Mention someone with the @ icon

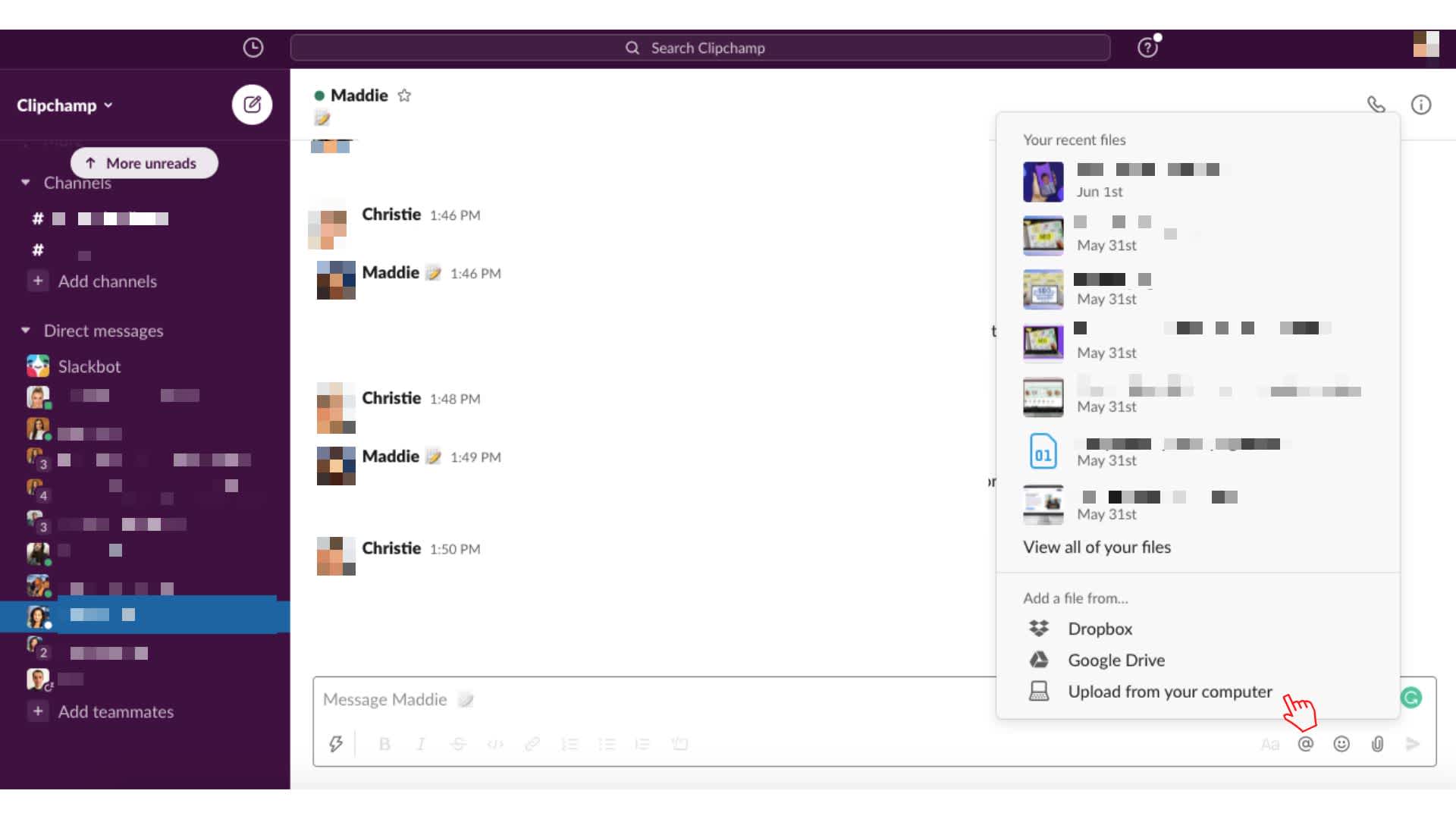click(1306, 744)
